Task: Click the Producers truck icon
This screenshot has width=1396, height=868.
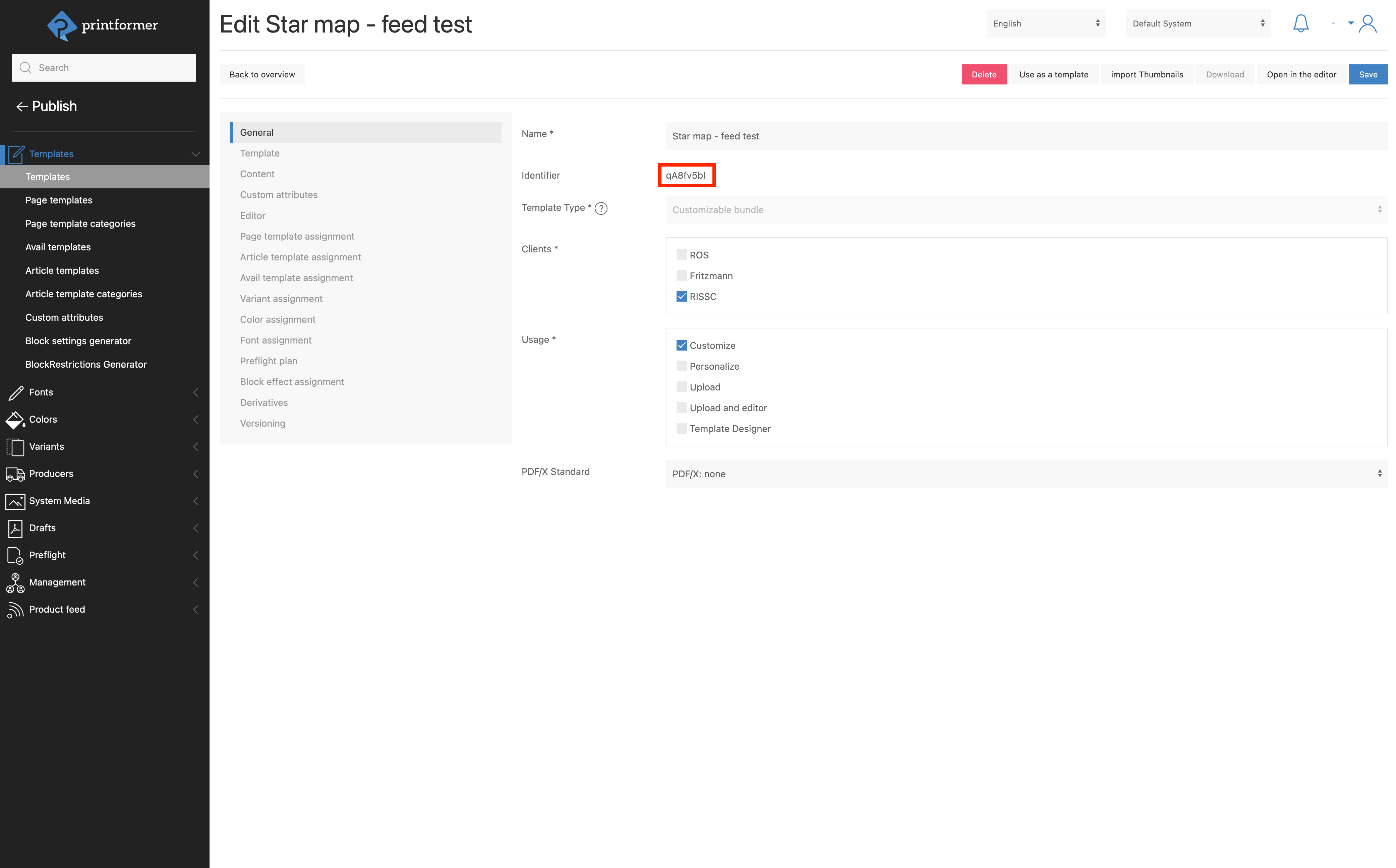Action: [x=15, y=474]
